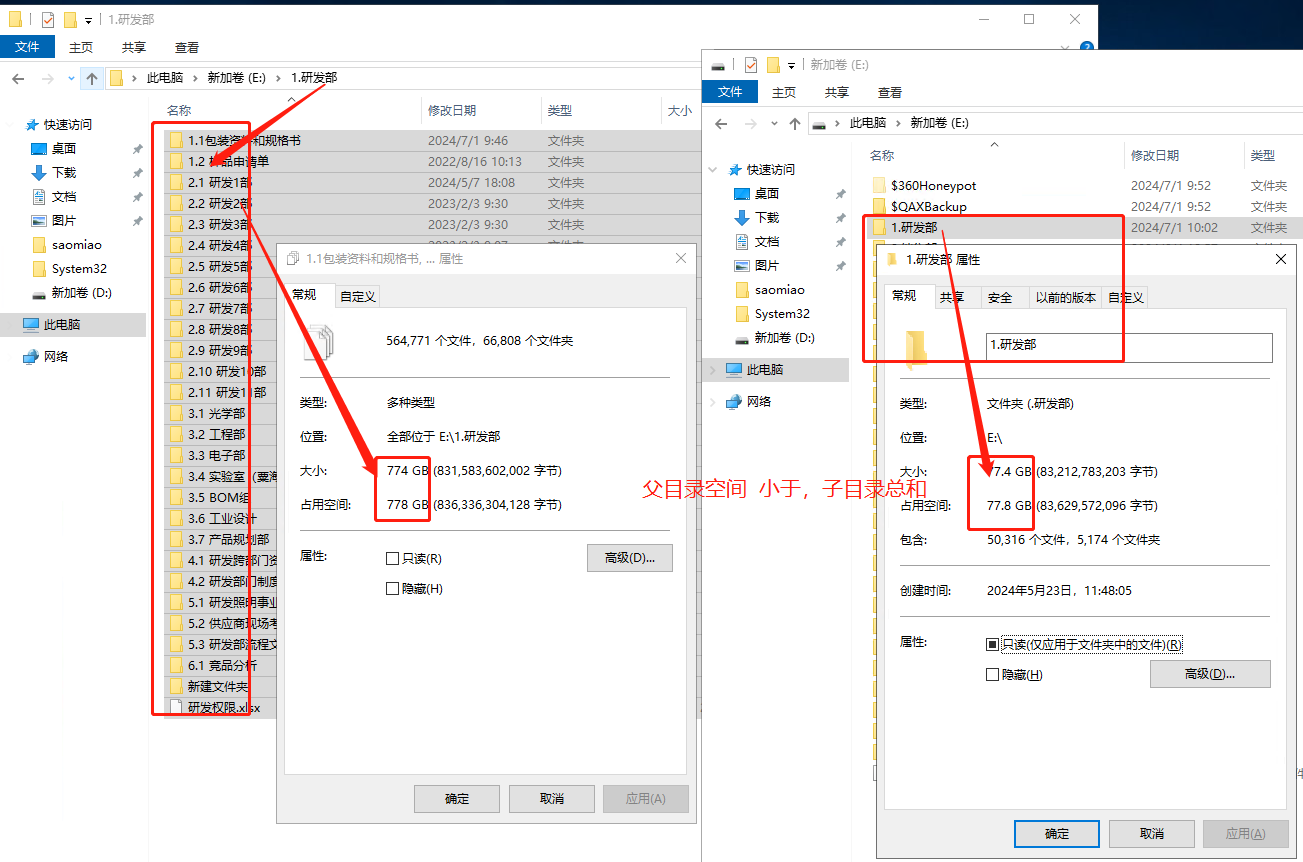1303x862 pixels.
Task: Sort by 类型 column in left window
Action: (560, 111)
